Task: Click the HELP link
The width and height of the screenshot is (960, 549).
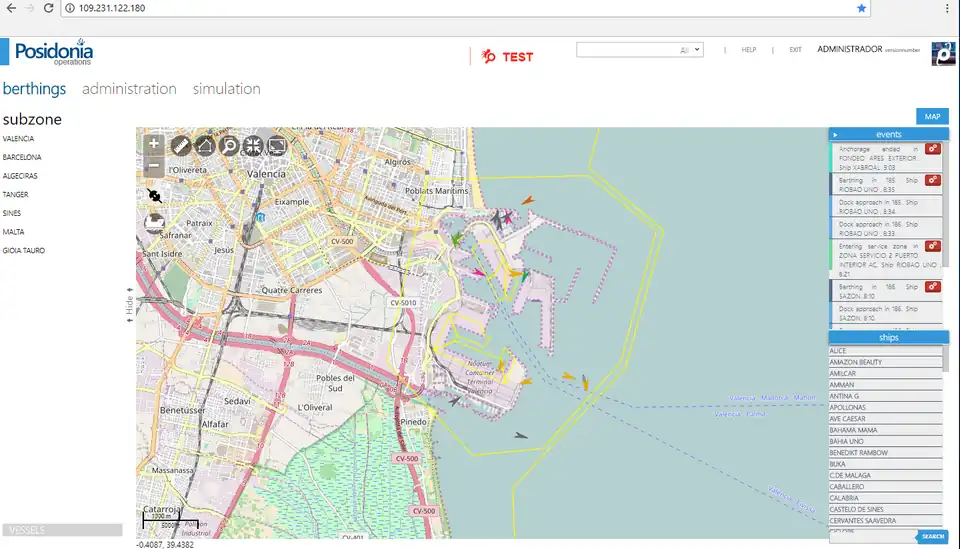Action: tap(748, 49)
